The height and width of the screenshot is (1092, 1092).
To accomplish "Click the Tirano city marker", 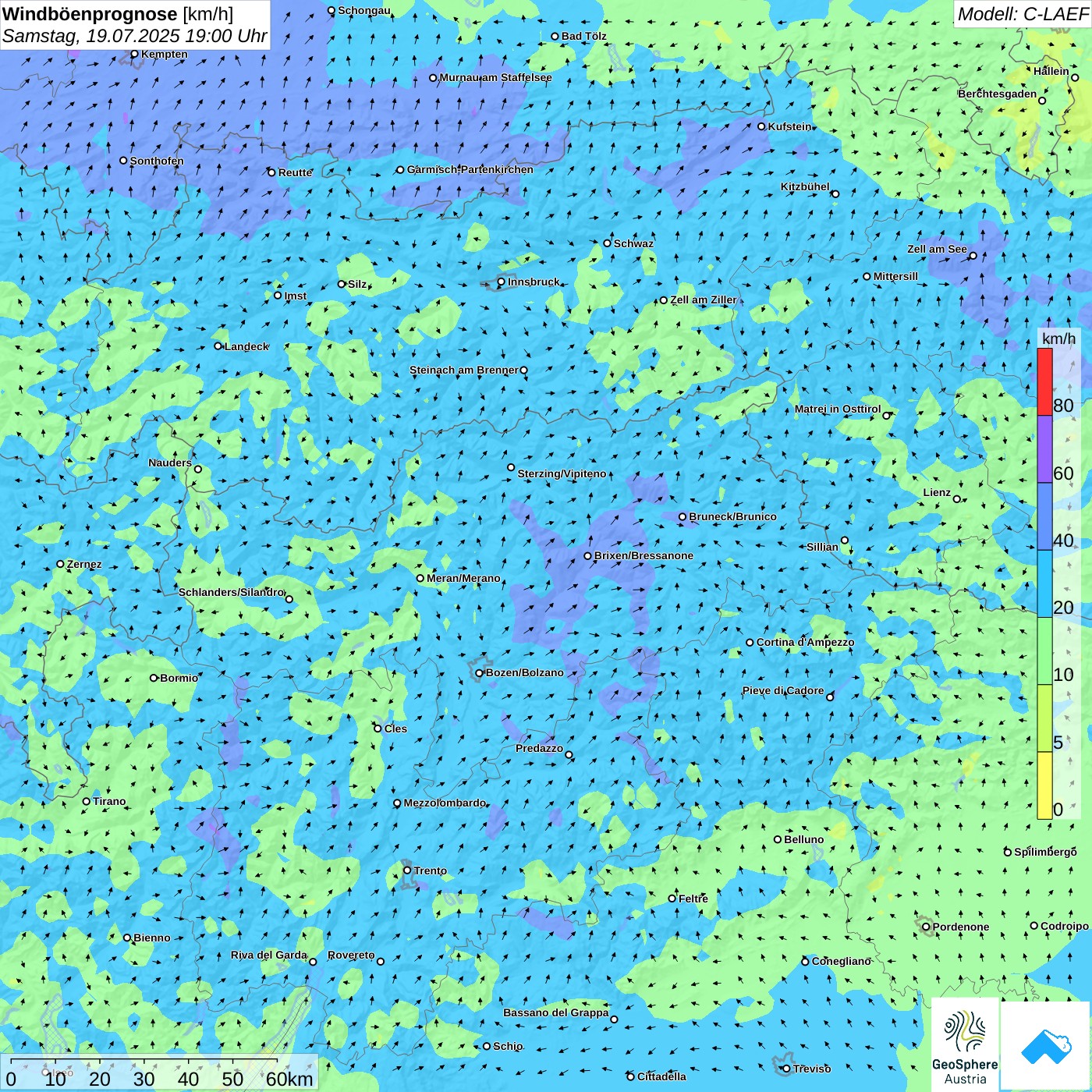I will tap(87, 801).
